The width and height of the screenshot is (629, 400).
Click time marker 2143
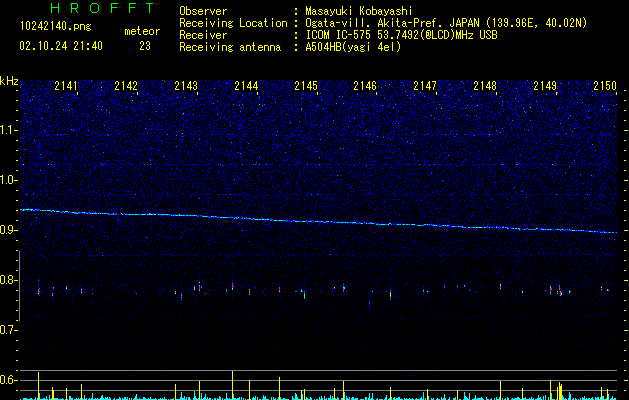pos(186,86)
